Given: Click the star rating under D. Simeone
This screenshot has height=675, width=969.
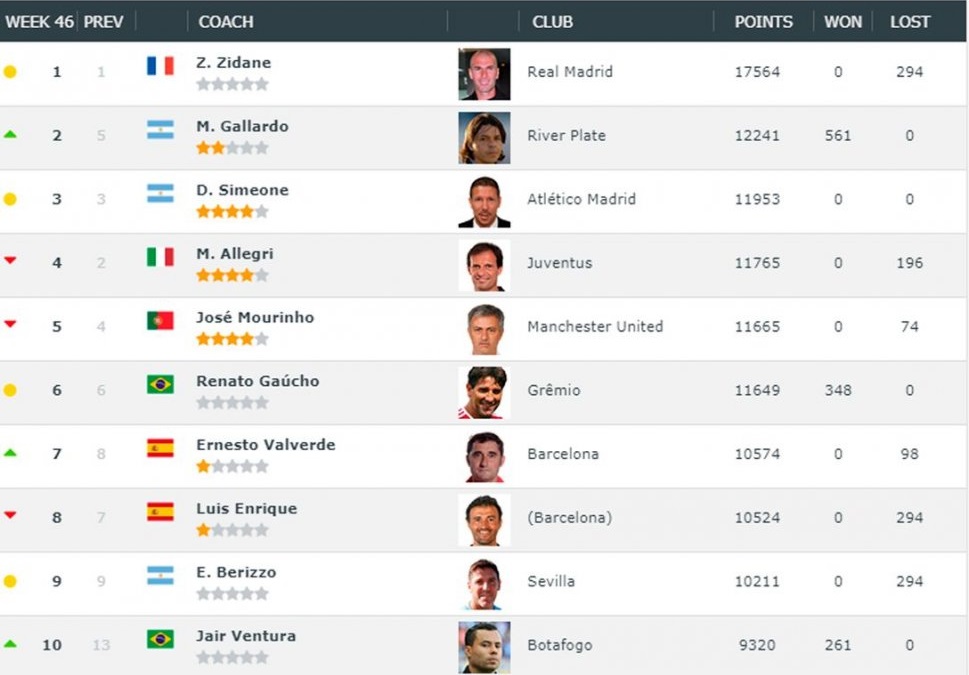Looking at the screenshot, I should point(232,211).
